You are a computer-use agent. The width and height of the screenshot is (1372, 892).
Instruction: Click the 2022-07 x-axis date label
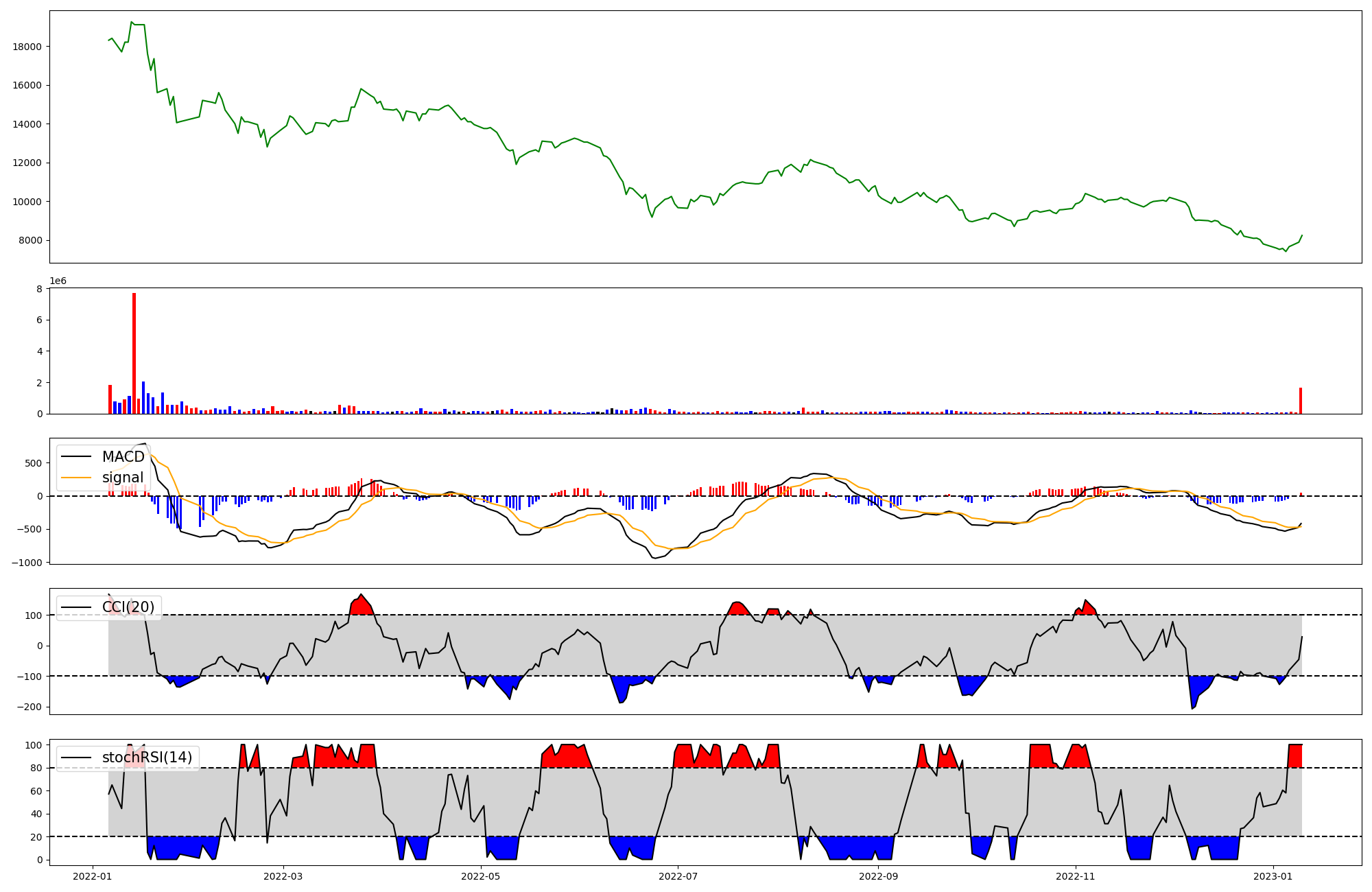click(x=678, y=876)
